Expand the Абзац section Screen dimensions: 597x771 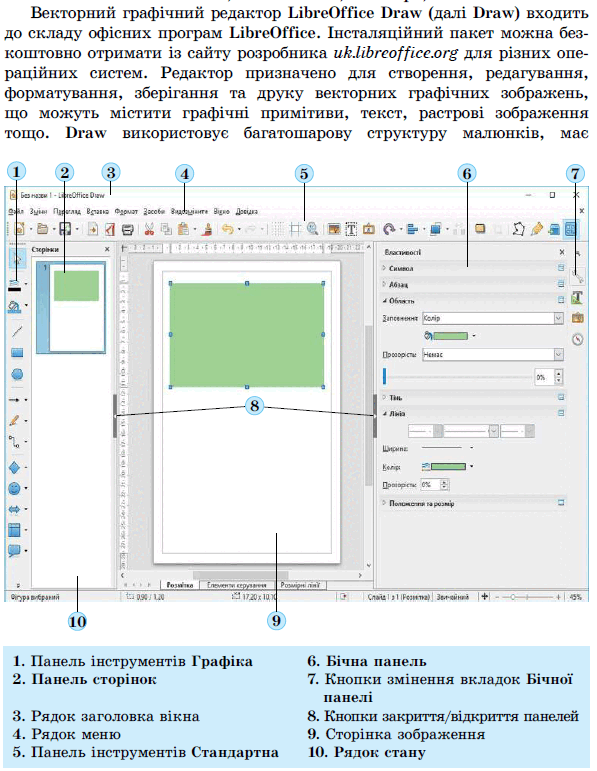tap(473, 285)
